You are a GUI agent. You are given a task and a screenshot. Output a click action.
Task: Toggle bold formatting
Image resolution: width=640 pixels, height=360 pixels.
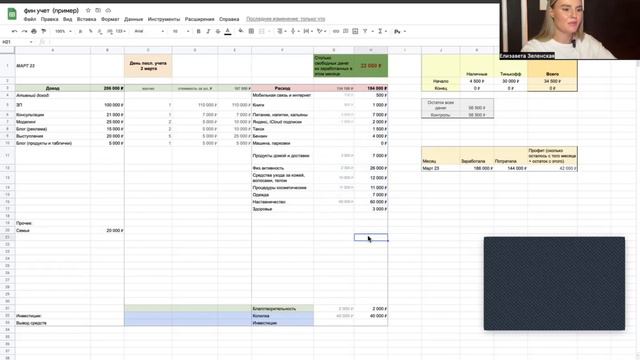pyautogui.click(x=198, y=31)
